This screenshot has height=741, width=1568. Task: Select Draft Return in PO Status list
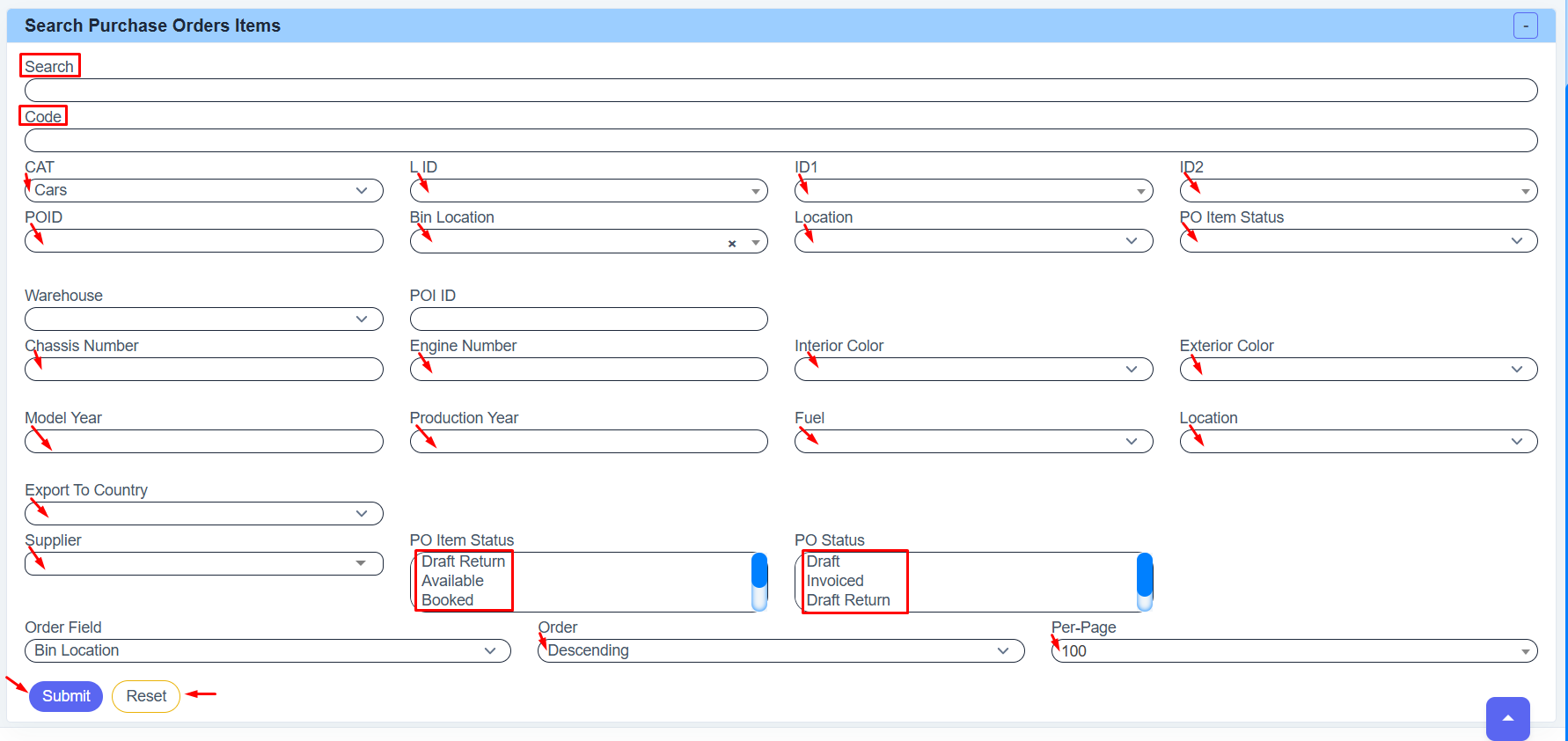pyautogui.click(x=848, y=600)
